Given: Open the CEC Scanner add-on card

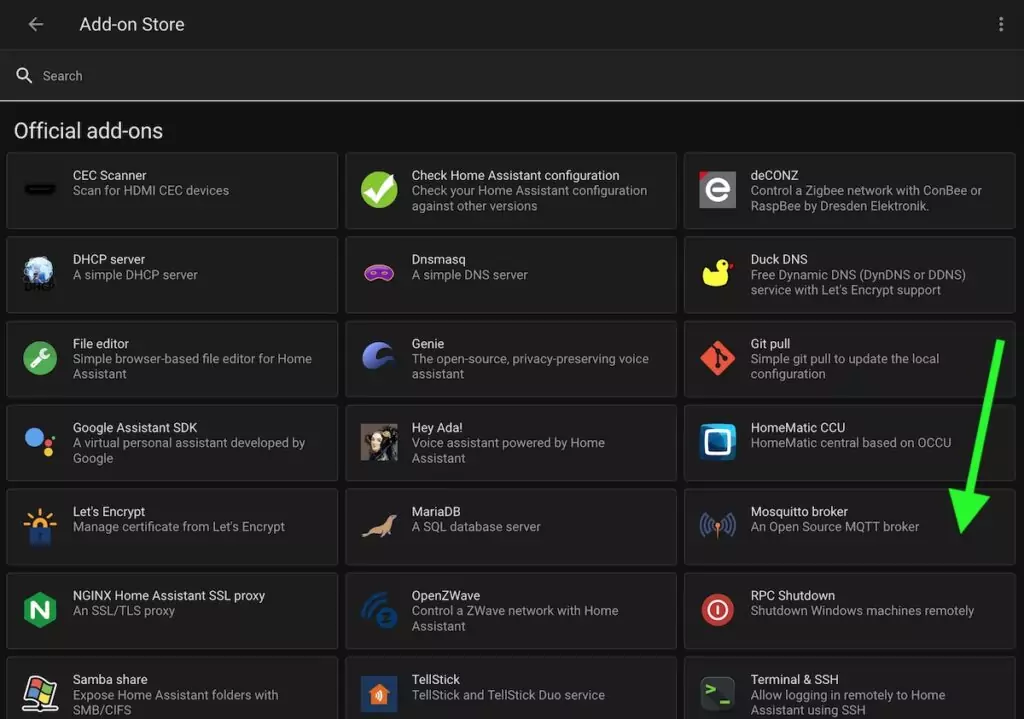Looking at the screenshot, I should pos(172,190).
